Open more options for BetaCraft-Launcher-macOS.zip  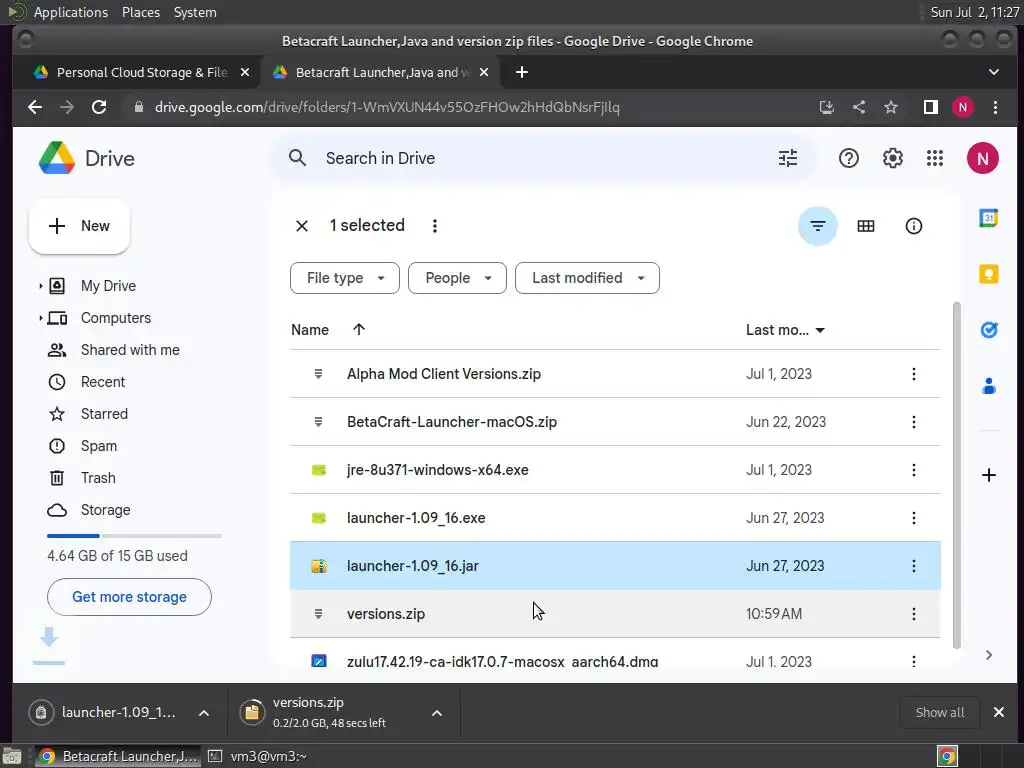[913, 422]
